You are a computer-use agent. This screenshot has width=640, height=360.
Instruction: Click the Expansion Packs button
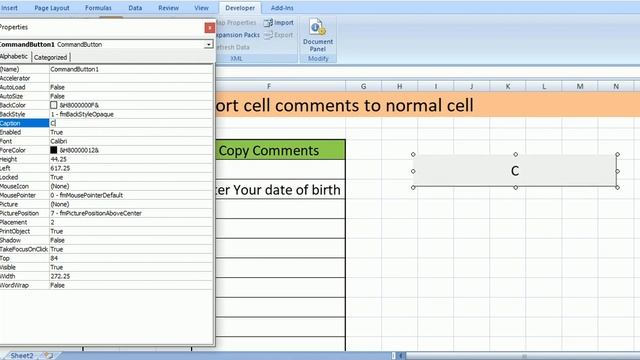tap(238, 35)
